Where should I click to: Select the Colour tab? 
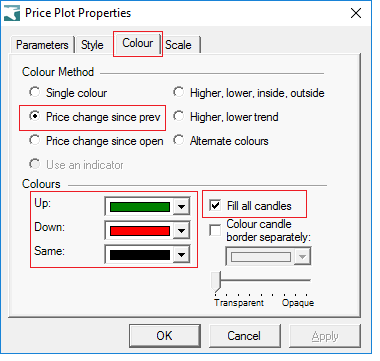pyautogui.click(x=138, y=43)
